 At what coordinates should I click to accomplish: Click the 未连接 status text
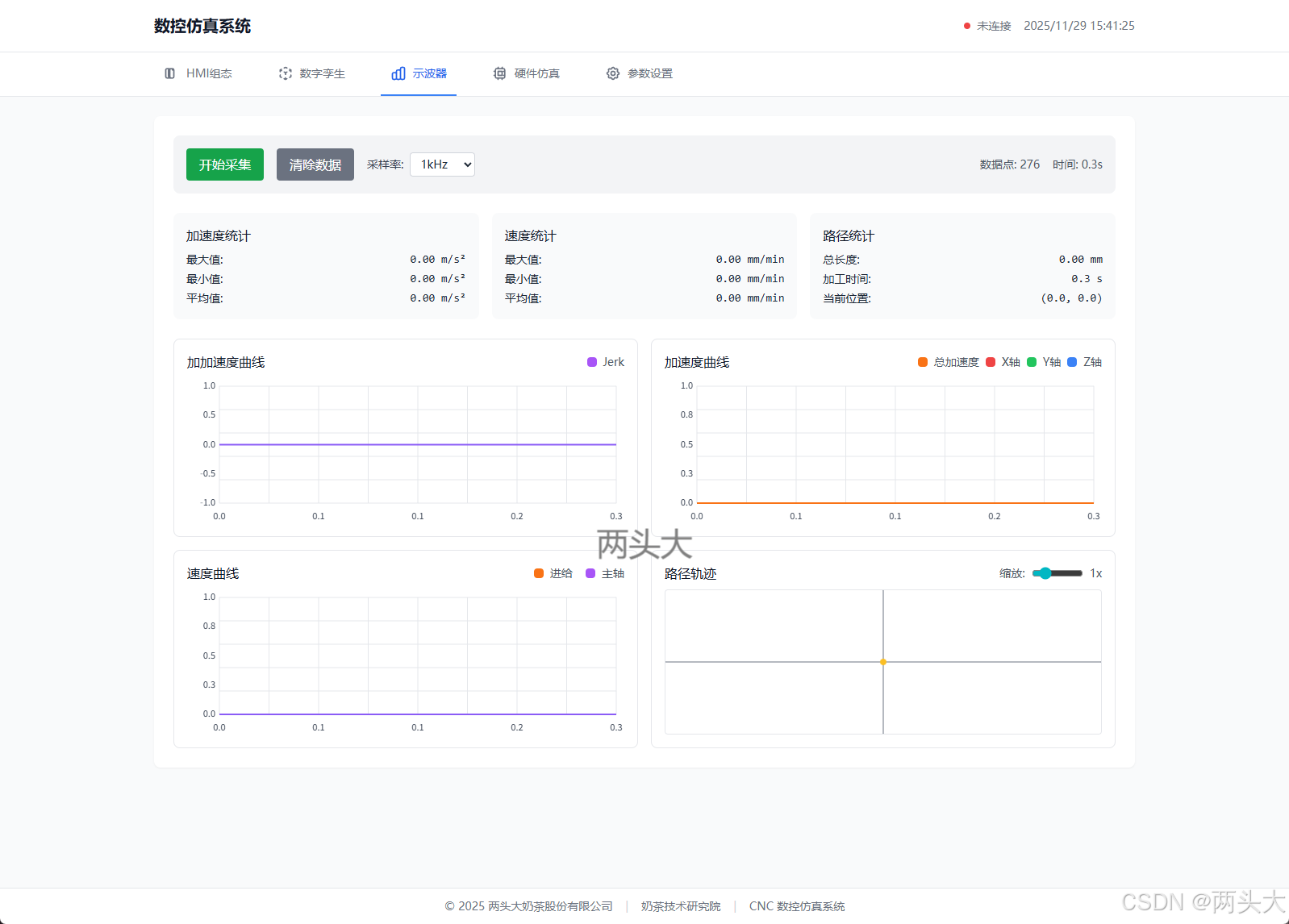[x=994, y=26]
